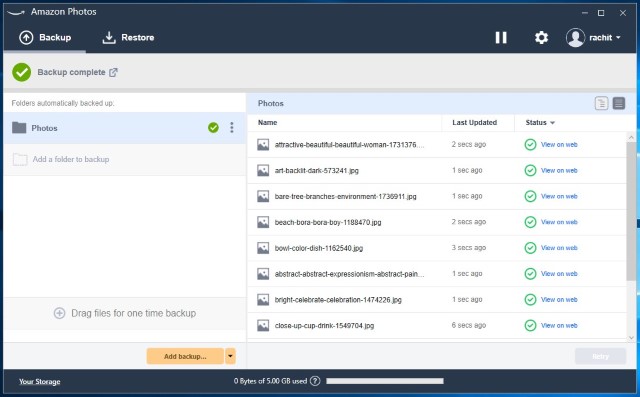The image size is (640, 397).
Task: Open the three-dot menu for the Photos folder
Action: coord(232,128)
